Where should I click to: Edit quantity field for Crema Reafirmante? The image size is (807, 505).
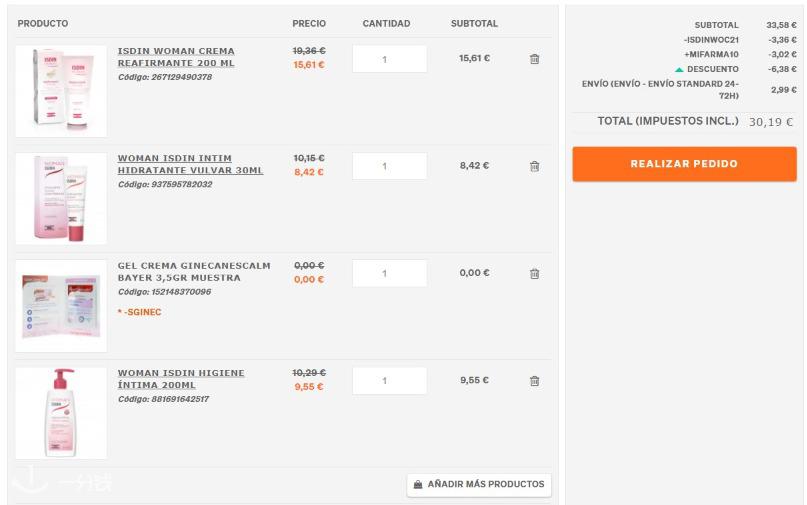click(x=389, y=59)
